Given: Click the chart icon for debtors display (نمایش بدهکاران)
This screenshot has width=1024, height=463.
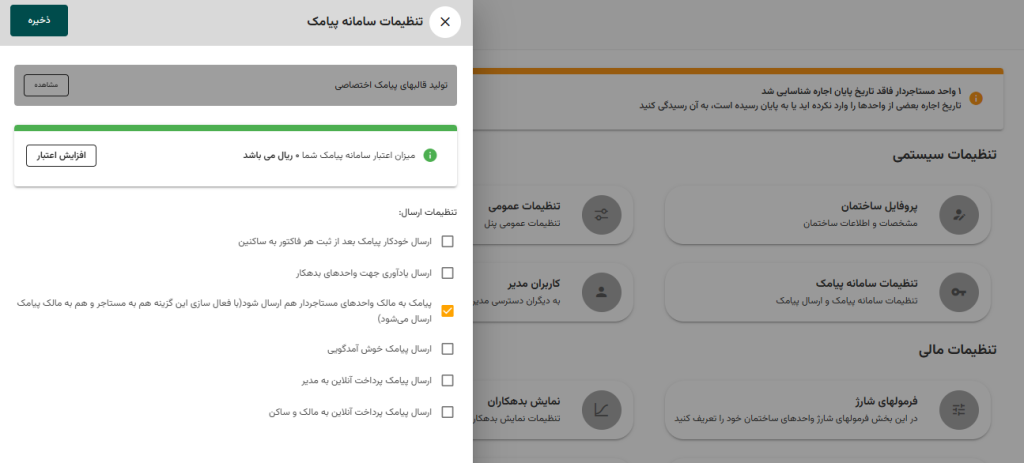Looking at the screenshot, I should click(x=601, y=408).
